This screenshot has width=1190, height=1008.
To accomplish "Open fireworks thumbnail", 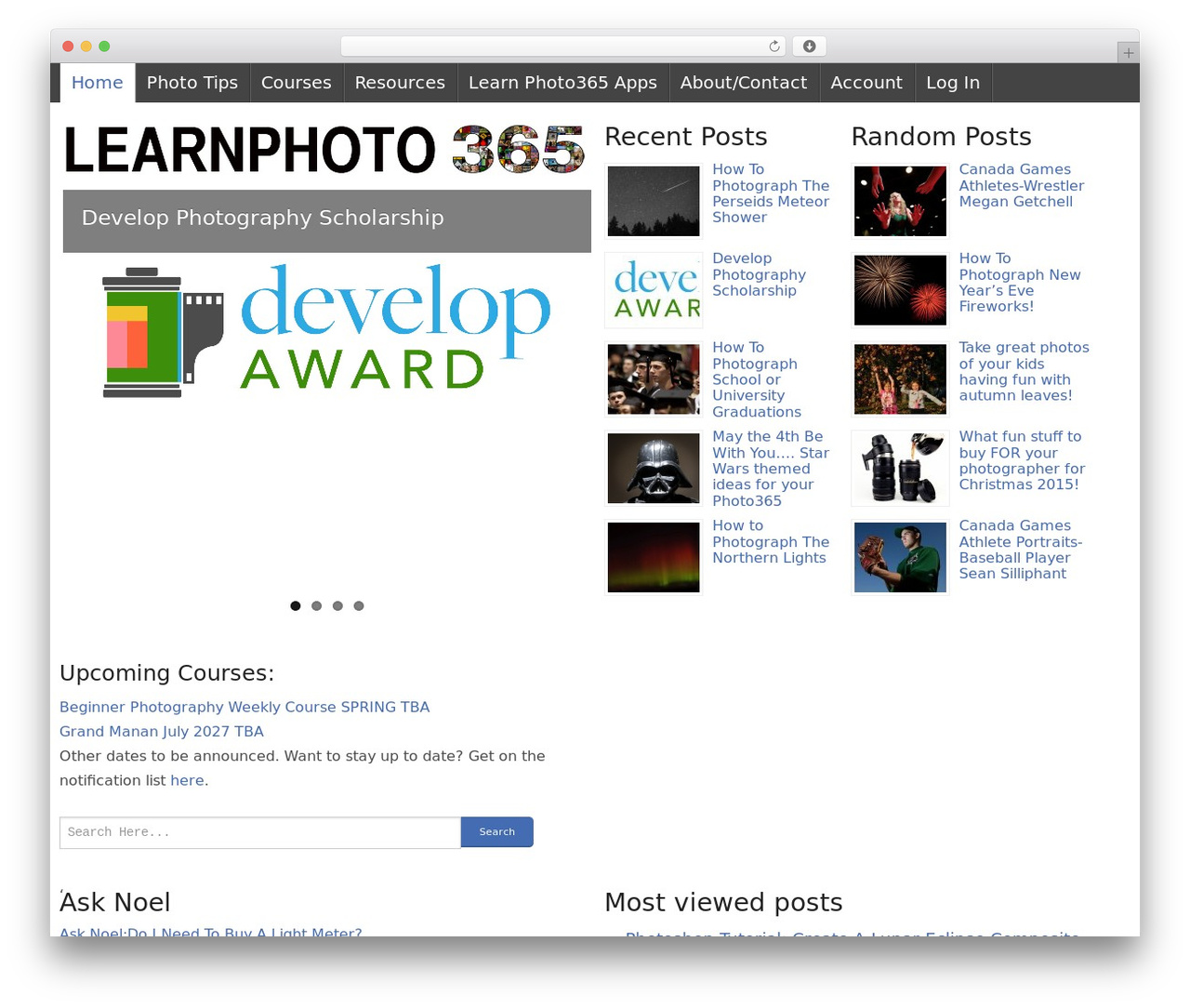I will click(900, 290).
